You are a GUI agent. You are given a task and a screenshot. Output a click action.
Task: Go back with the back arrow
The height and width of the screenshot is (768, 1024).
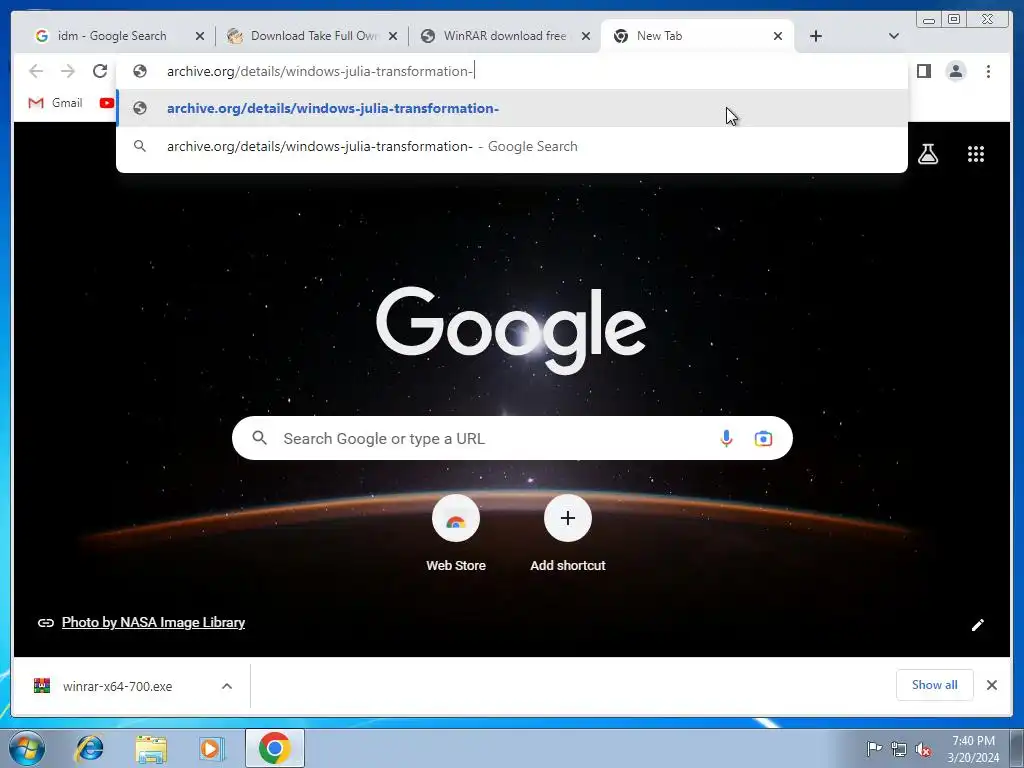point(36,71)
